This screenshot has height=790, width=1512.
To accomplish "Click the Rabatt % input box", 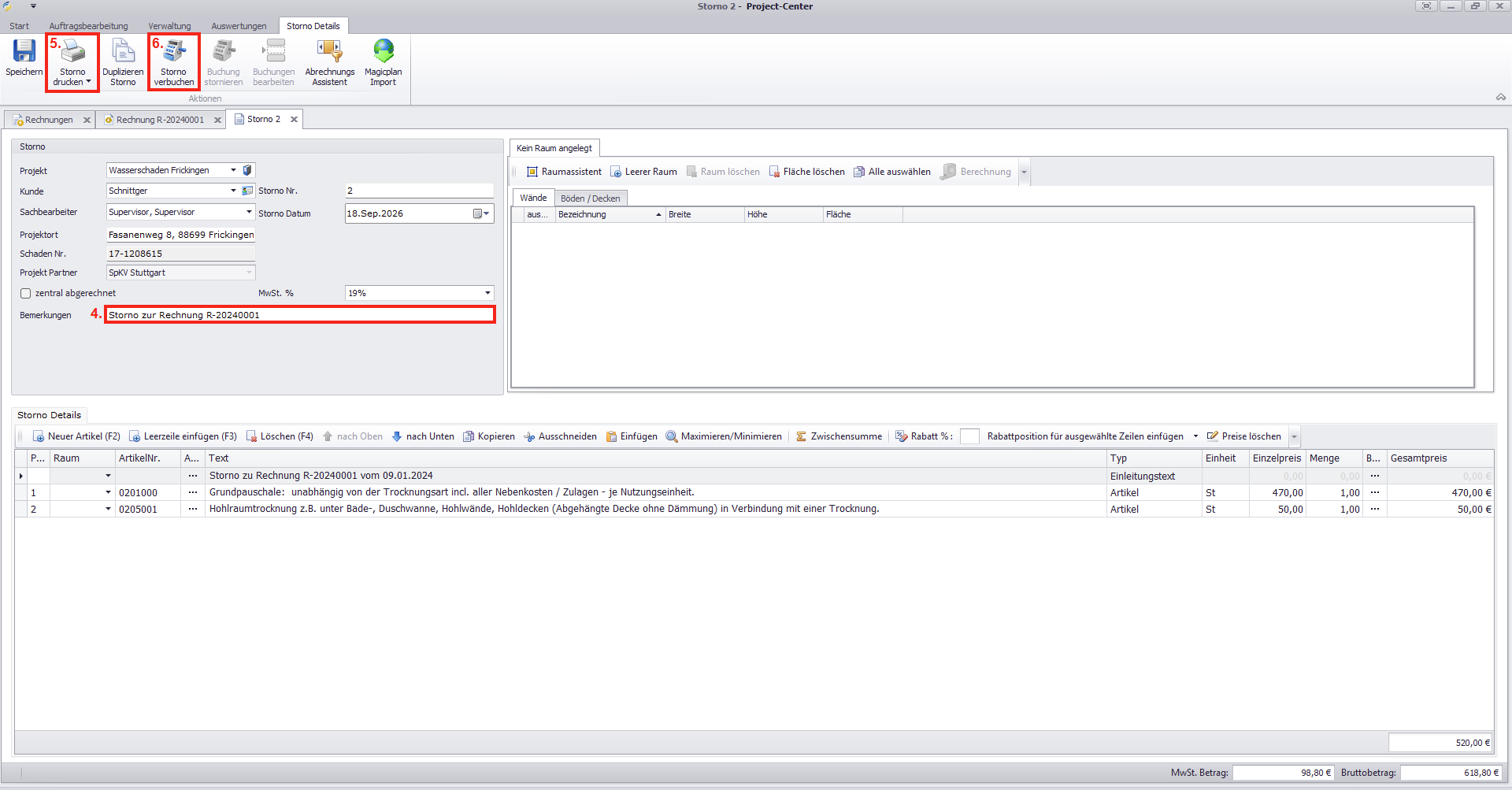I will coord(969,436).
